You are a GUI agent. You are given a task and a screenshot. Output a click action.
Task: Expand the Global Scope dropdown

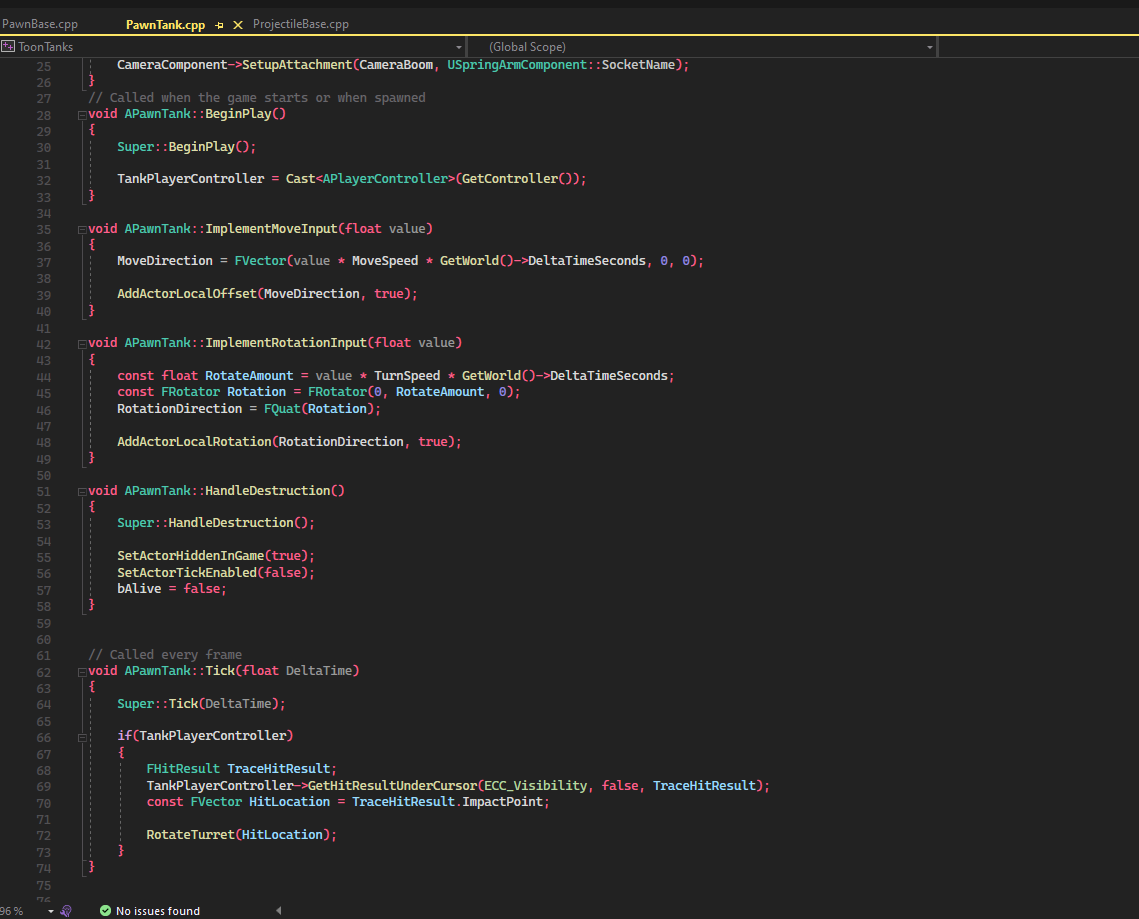[929, 47]
